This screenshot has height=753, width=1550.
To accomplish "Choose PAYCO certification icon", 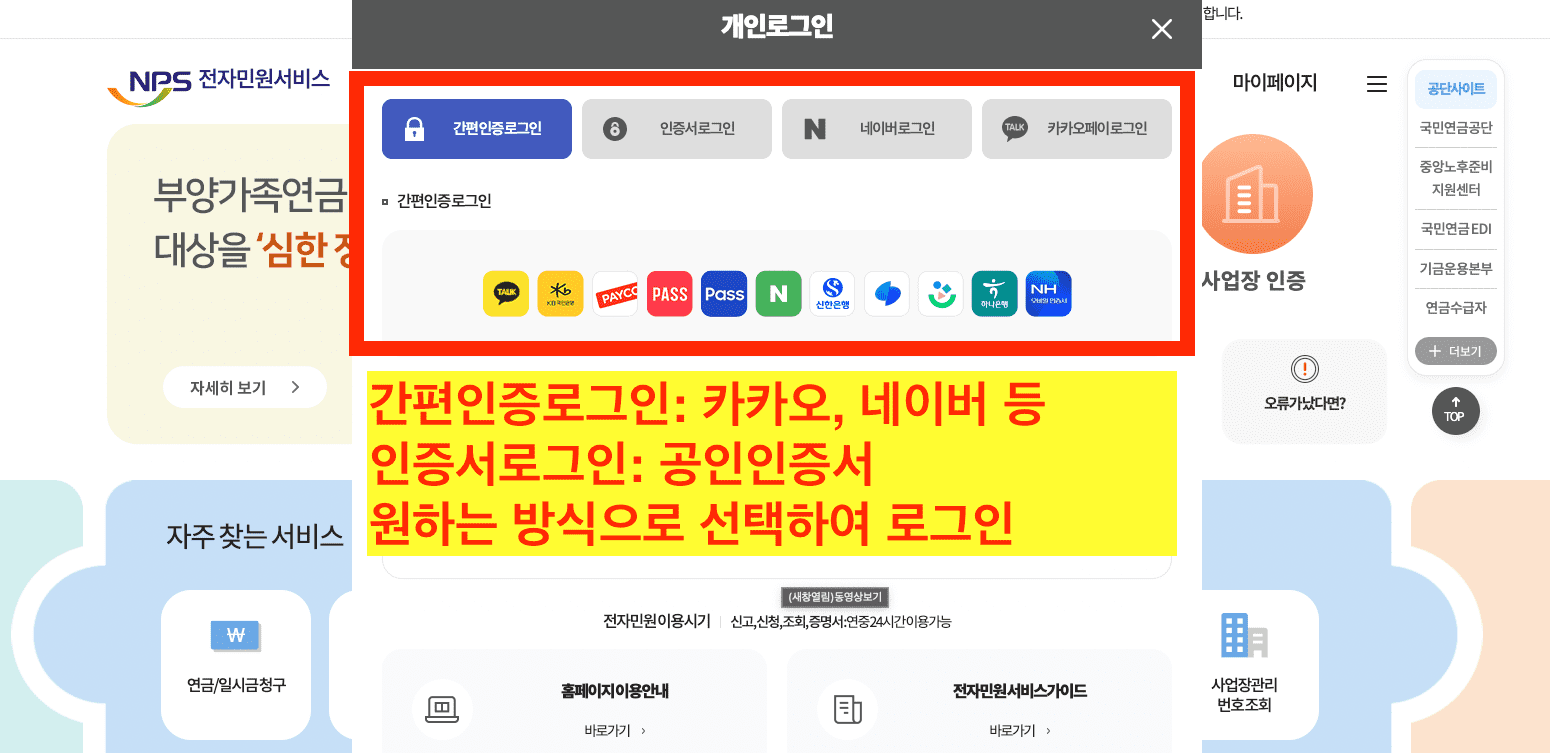I will 615,294.
